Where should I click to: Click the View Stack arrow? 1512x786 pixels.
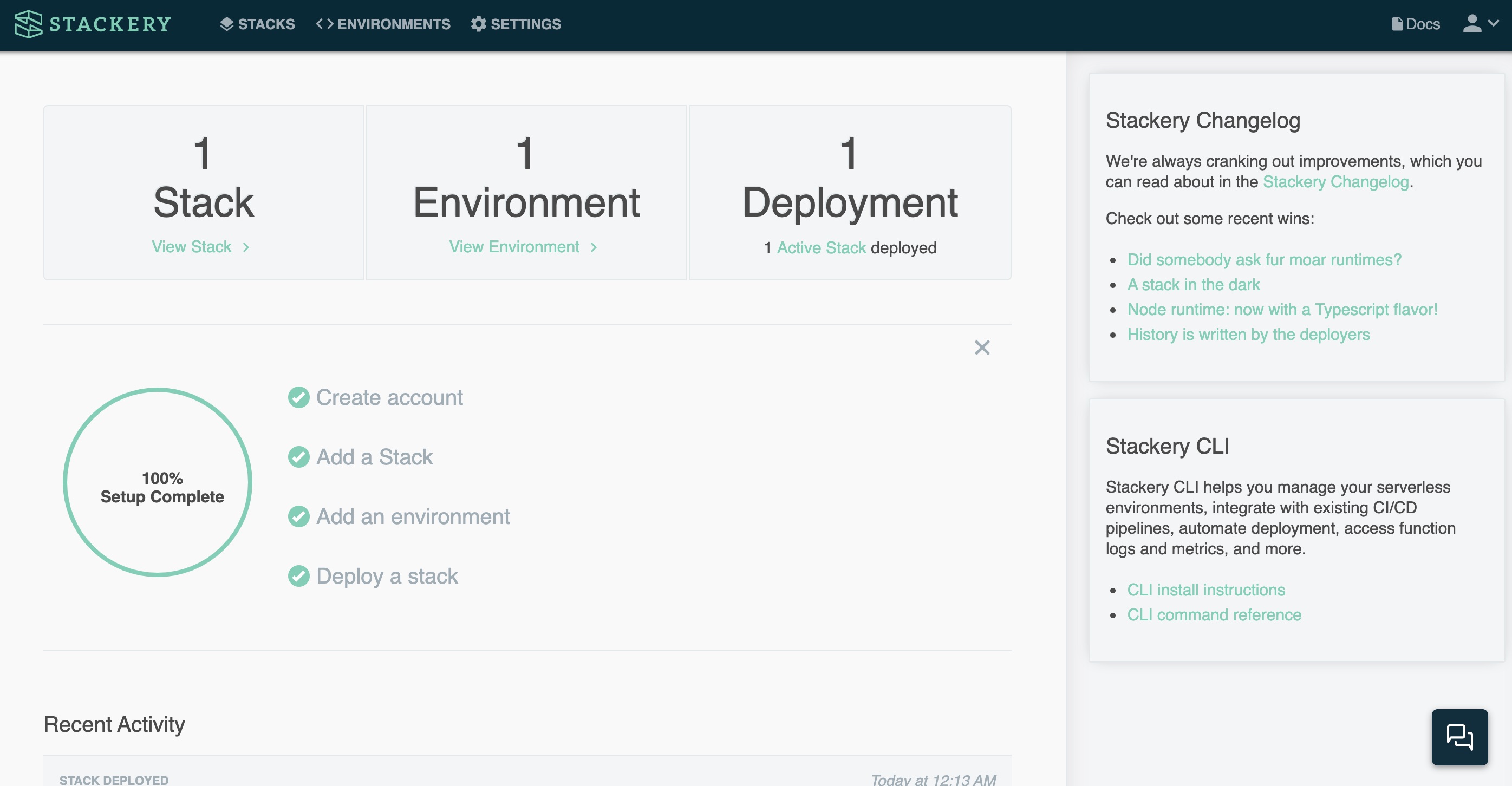(x=245, y=247)
